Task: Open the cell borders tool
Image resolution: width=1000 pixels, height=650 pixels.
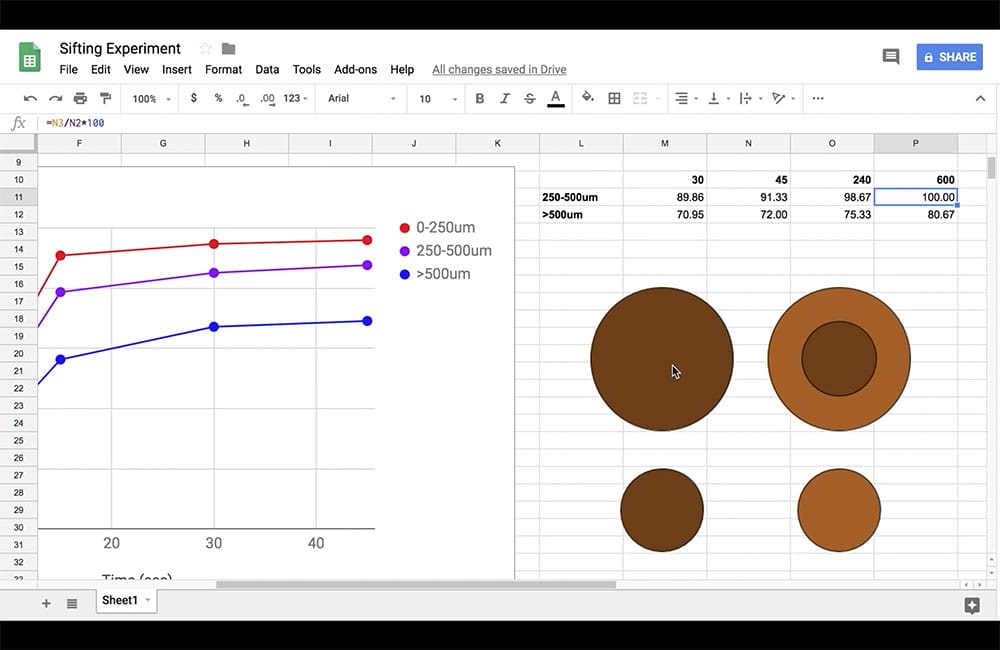Action: click(614, 98)
